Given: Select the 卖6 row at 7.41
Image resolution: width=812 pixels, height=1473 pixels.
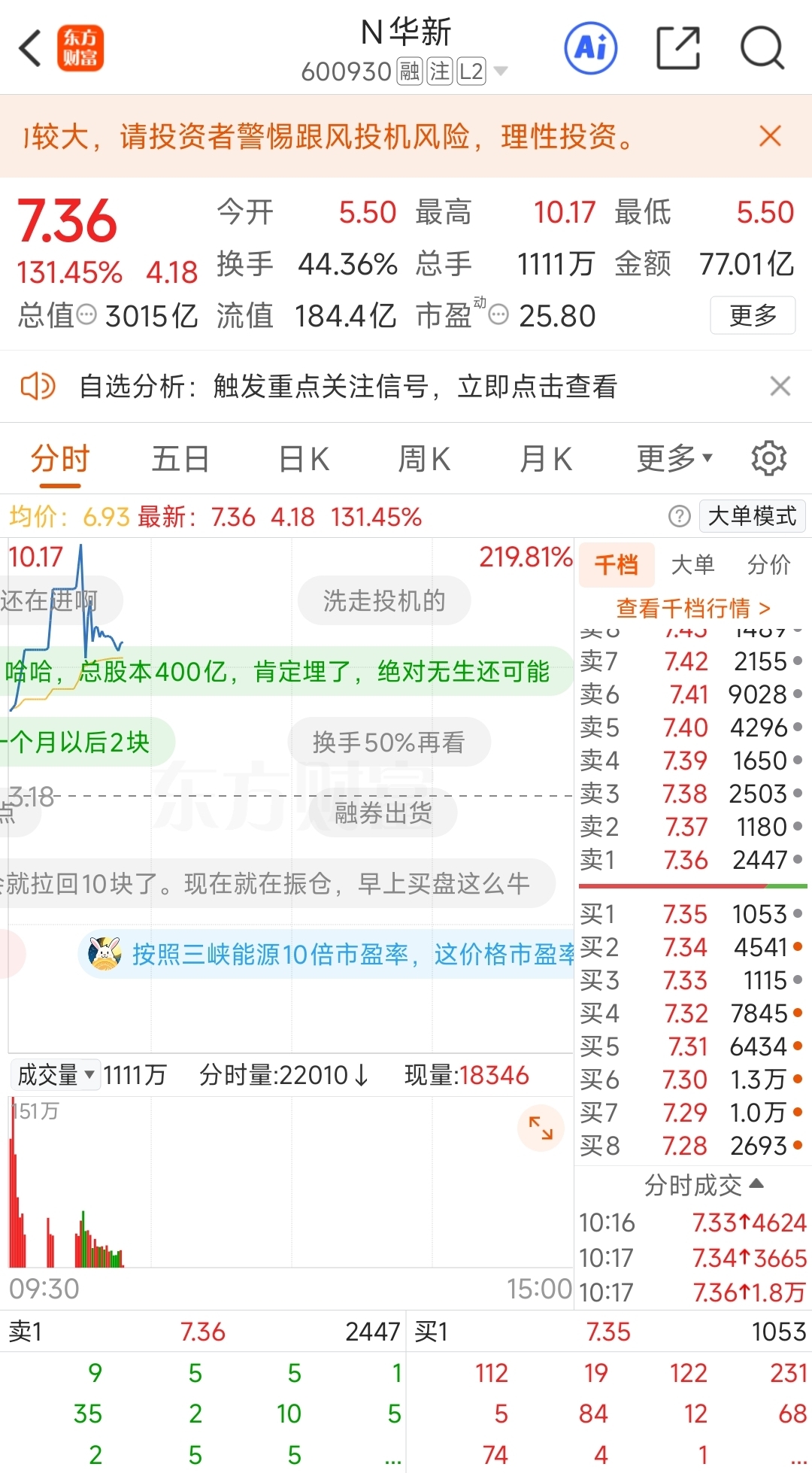Looking at the screenshot, I should 692,694.
